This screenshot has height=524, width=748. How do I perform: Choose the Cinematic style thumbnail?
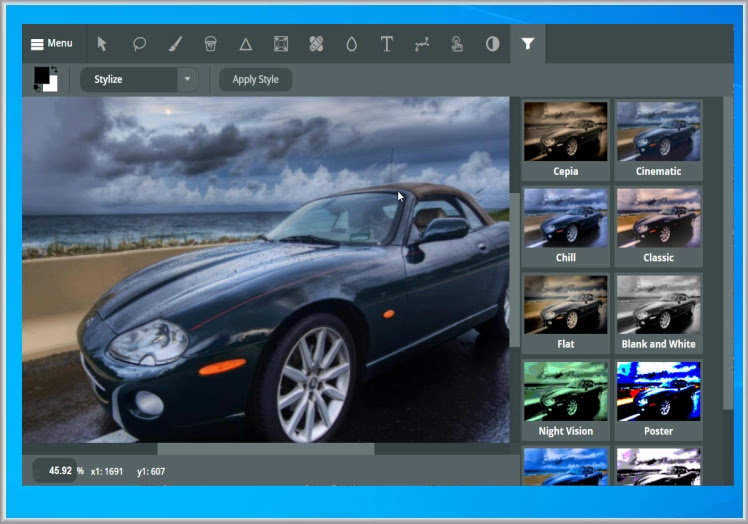point(658,140)
